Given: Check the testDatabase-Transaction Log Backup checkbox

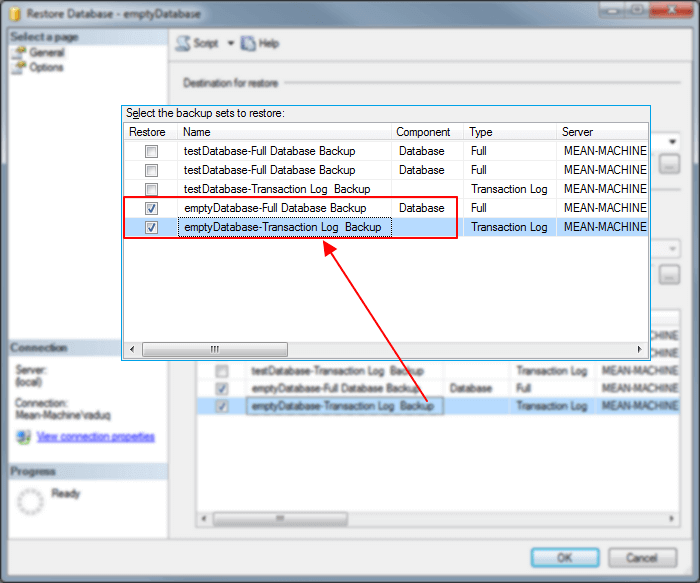Looking at the screenshot, I should coord(151,189).
